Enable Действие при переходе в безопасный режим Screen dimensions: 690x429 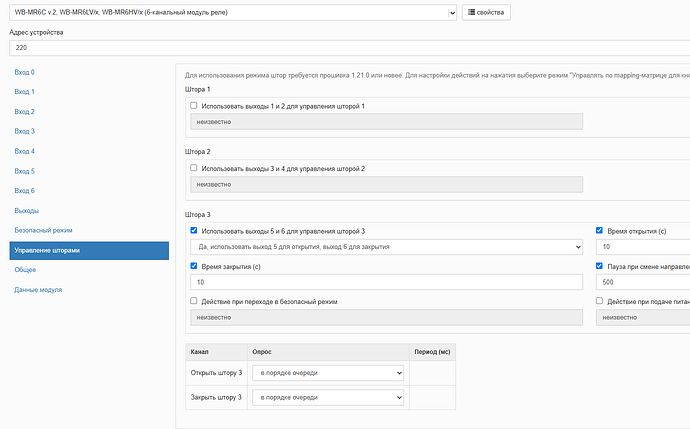coord(194,301)
